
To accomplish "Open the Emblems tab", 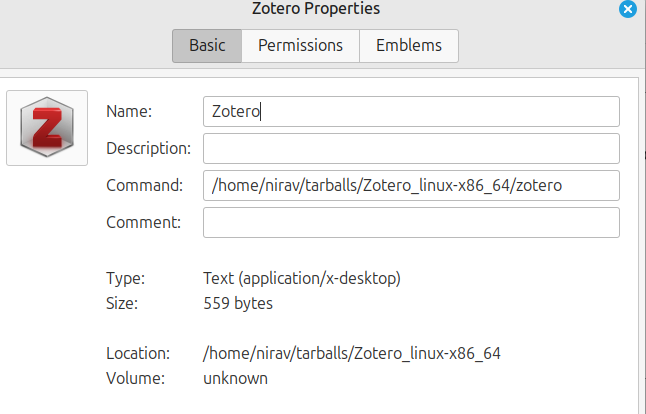I will point(409,46).
